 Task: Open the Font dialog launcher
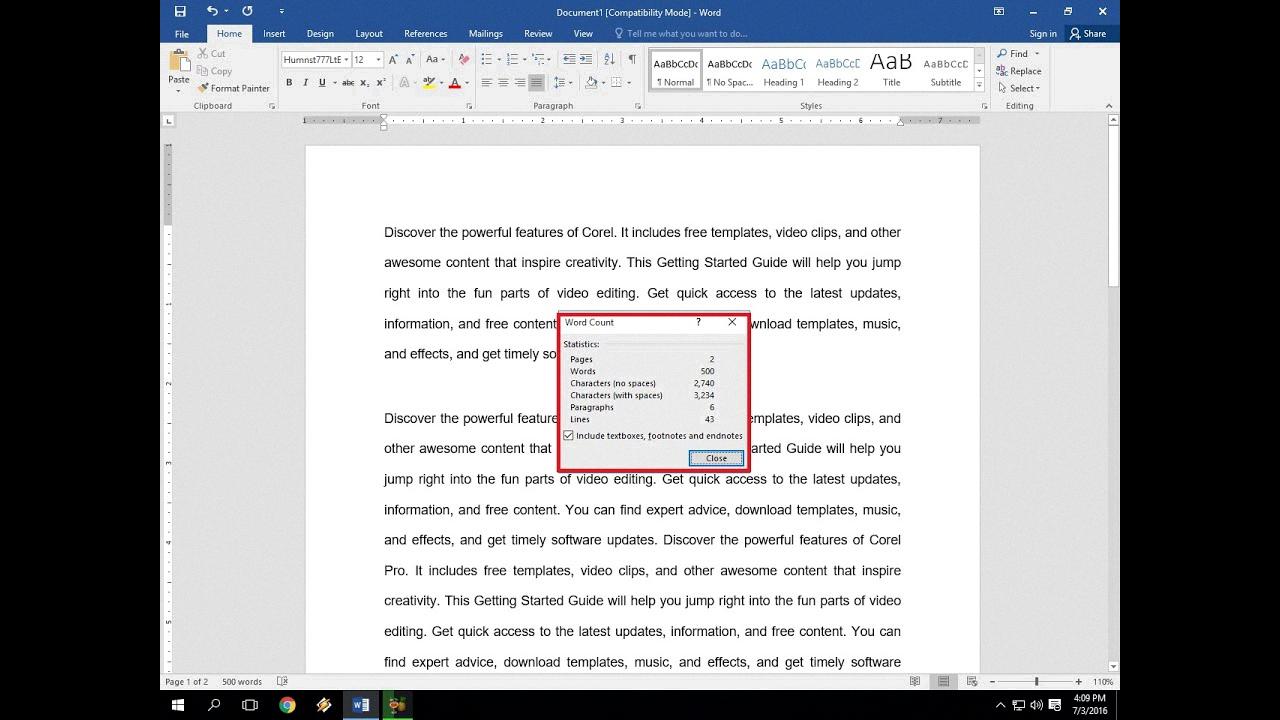coord(468,106)
